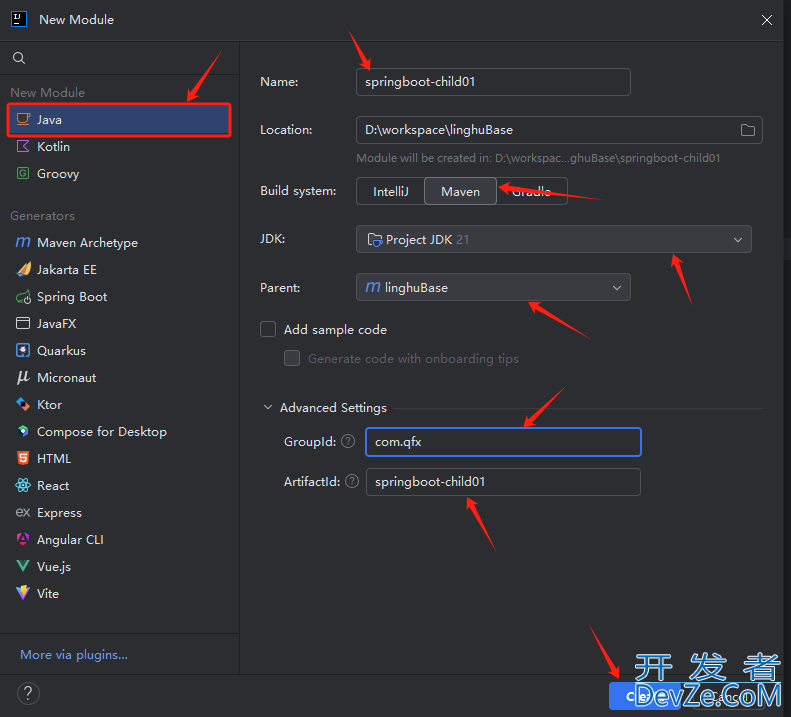Select IntelliJ build system
This screenshot has height=717, width=791.
coord(390,191)
